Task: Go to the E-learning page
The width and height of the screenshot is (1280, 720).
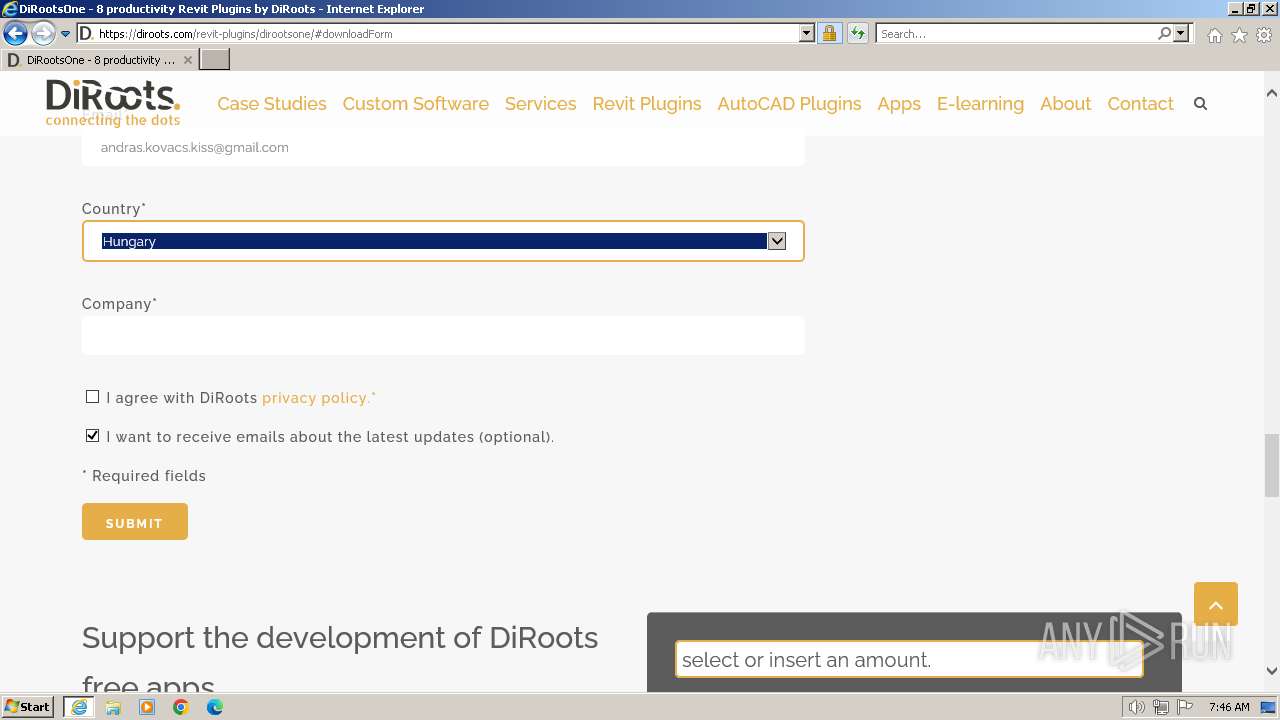Action: [980, 104]
